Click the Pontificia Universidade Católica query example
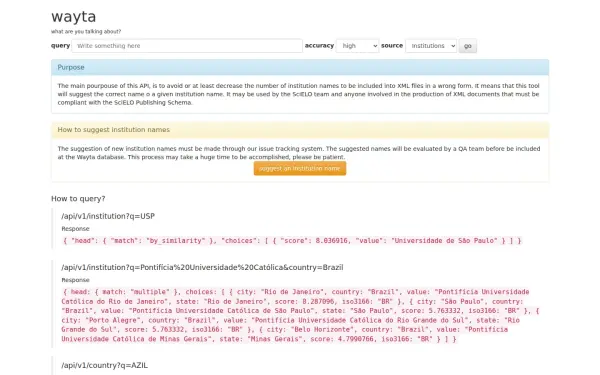 point(202,267)
